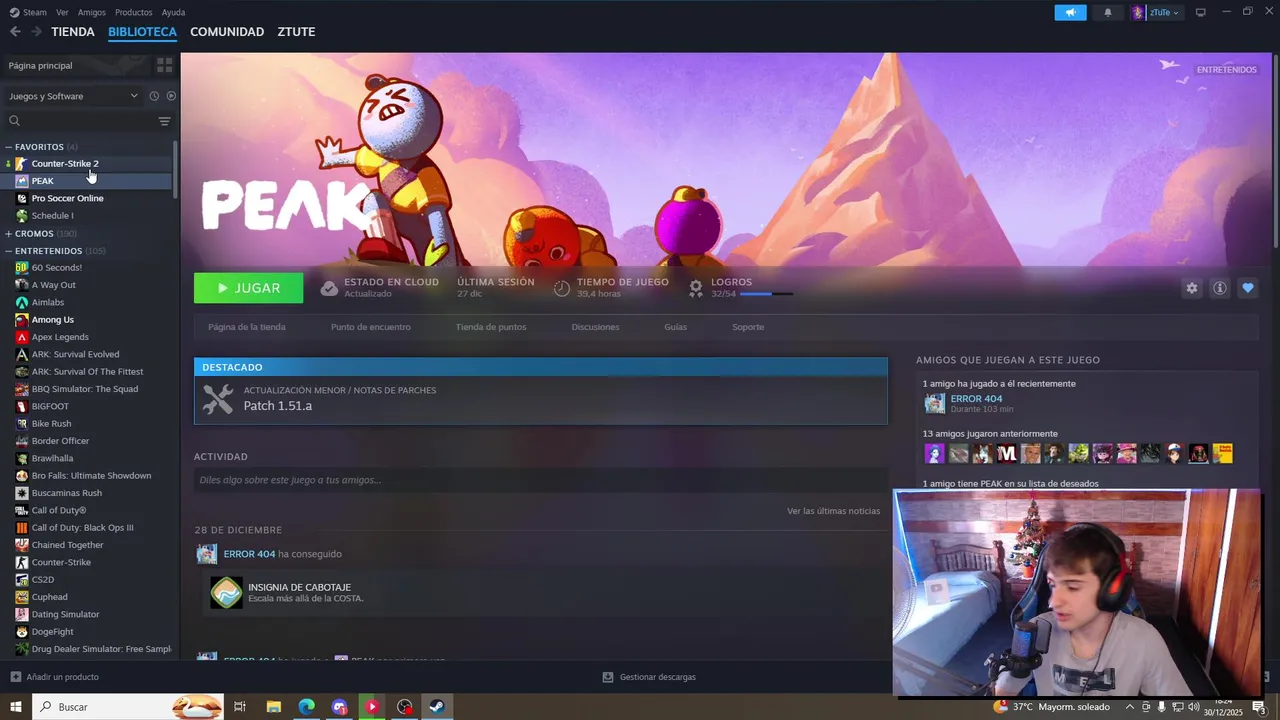Image resolution: width=1280 pixels, height=720 pixels.
Task: Show hidden system tray icons chevron
Action: tap(1130, 707)
